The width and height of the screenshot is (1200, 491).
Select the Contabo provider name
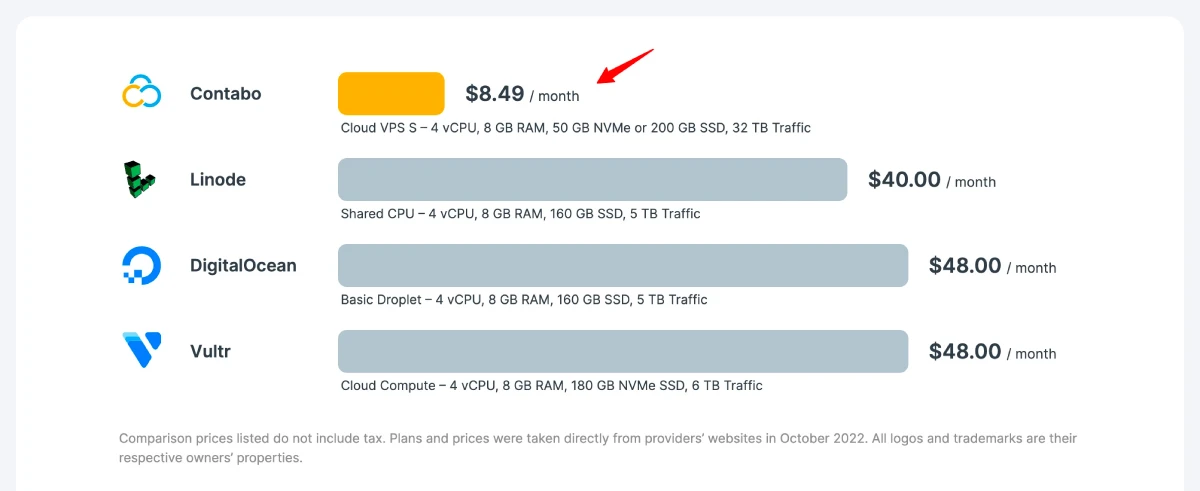tap(226, 94)
